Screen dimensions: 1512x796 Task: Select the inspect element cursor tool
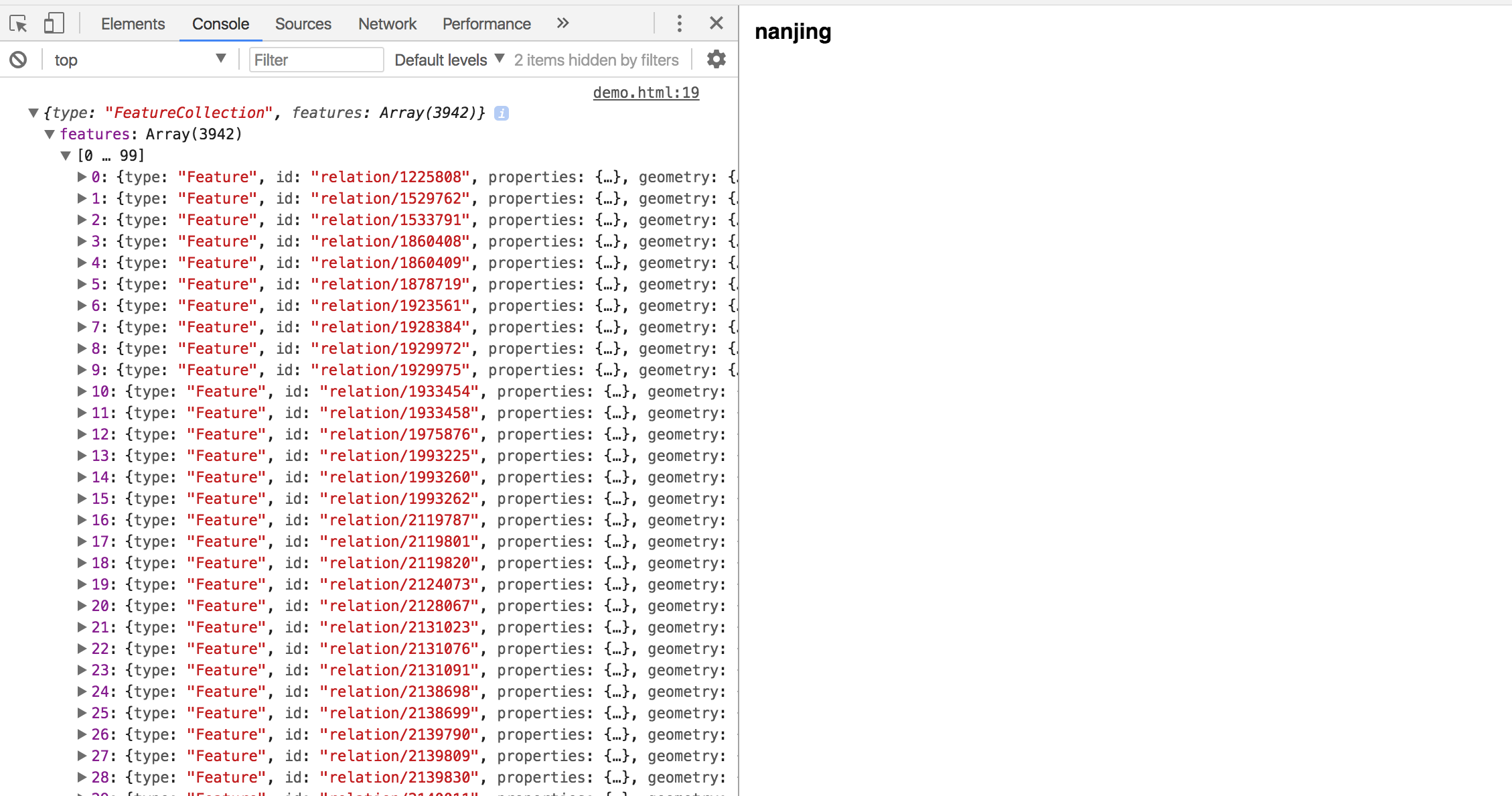click(x=19, y=23)
